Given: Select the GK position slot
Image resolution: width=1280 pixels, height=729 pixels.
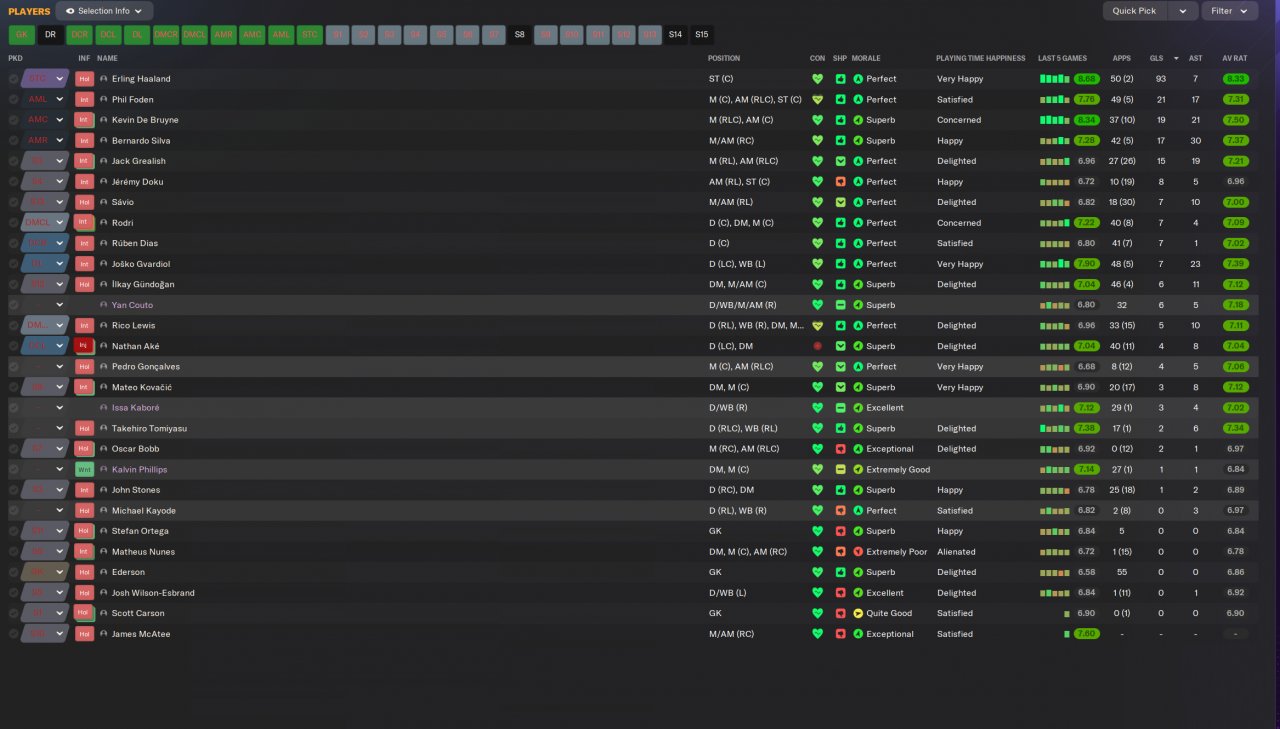Looking at the screenshot, I should pos(22,35).
